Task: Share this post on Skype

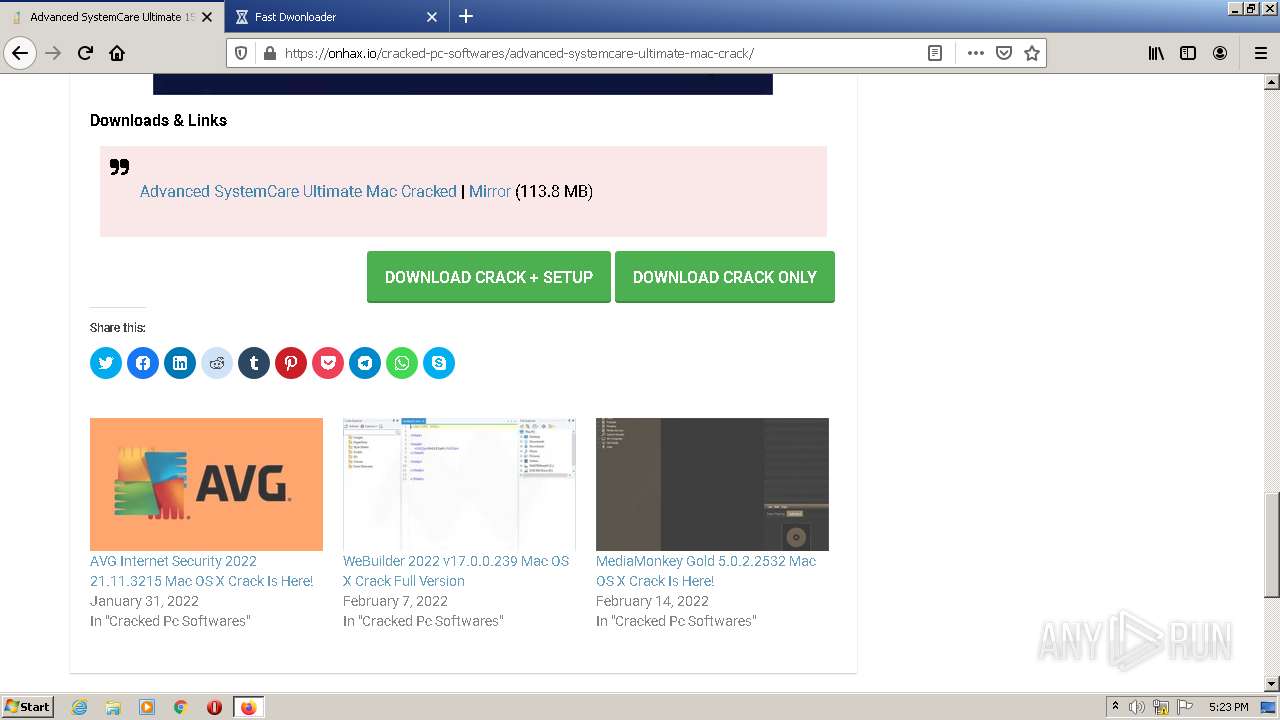Action: (439, 363)
